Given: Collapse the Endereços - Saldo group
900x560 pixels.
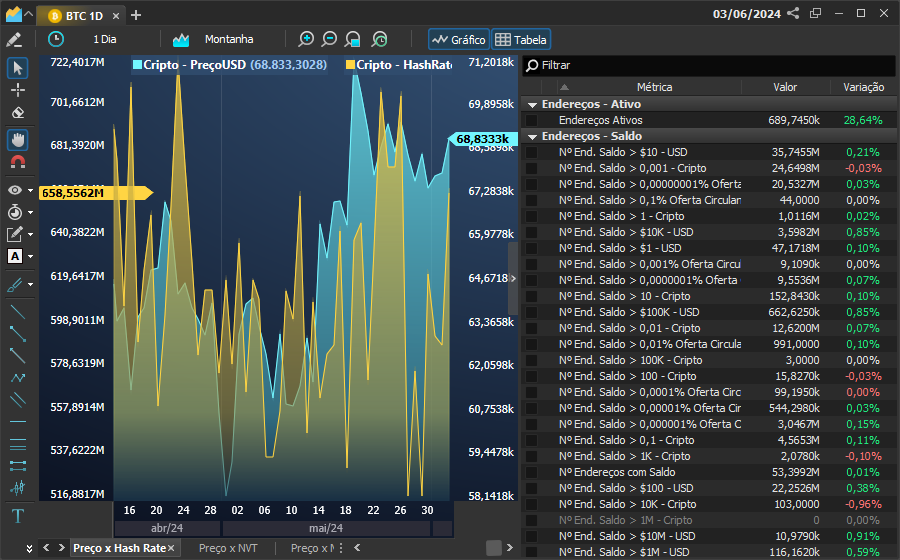Looking at the screenshot, I should [x=532, y=137].
